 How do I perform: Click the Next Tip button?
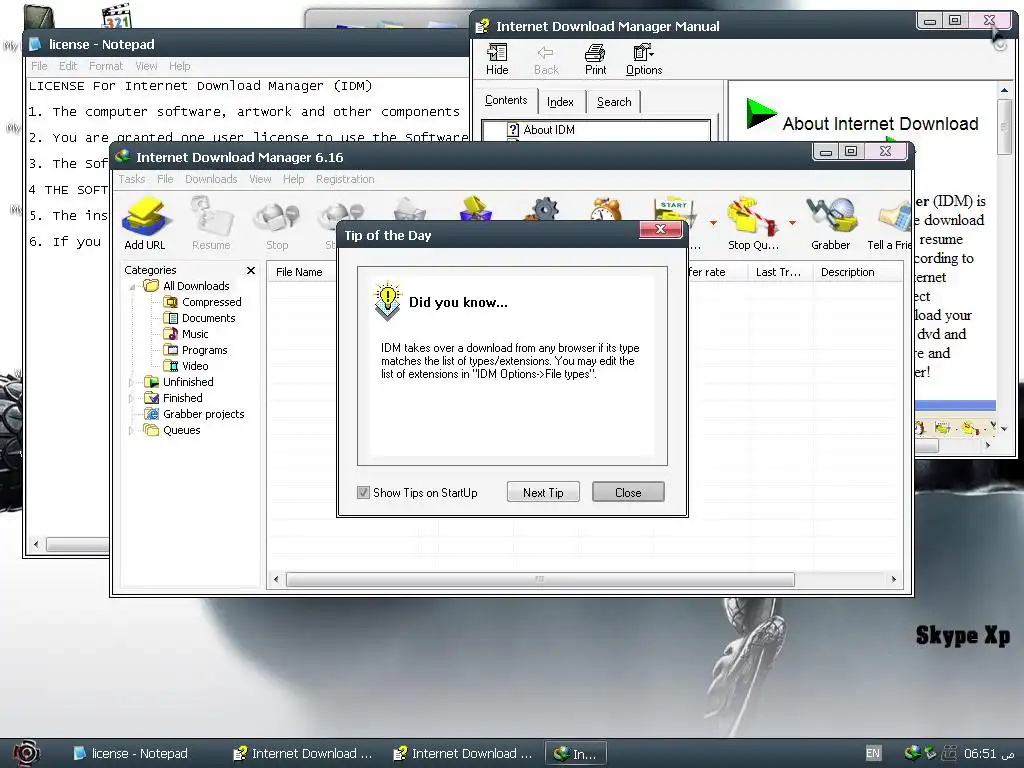(x=543, y=492)
